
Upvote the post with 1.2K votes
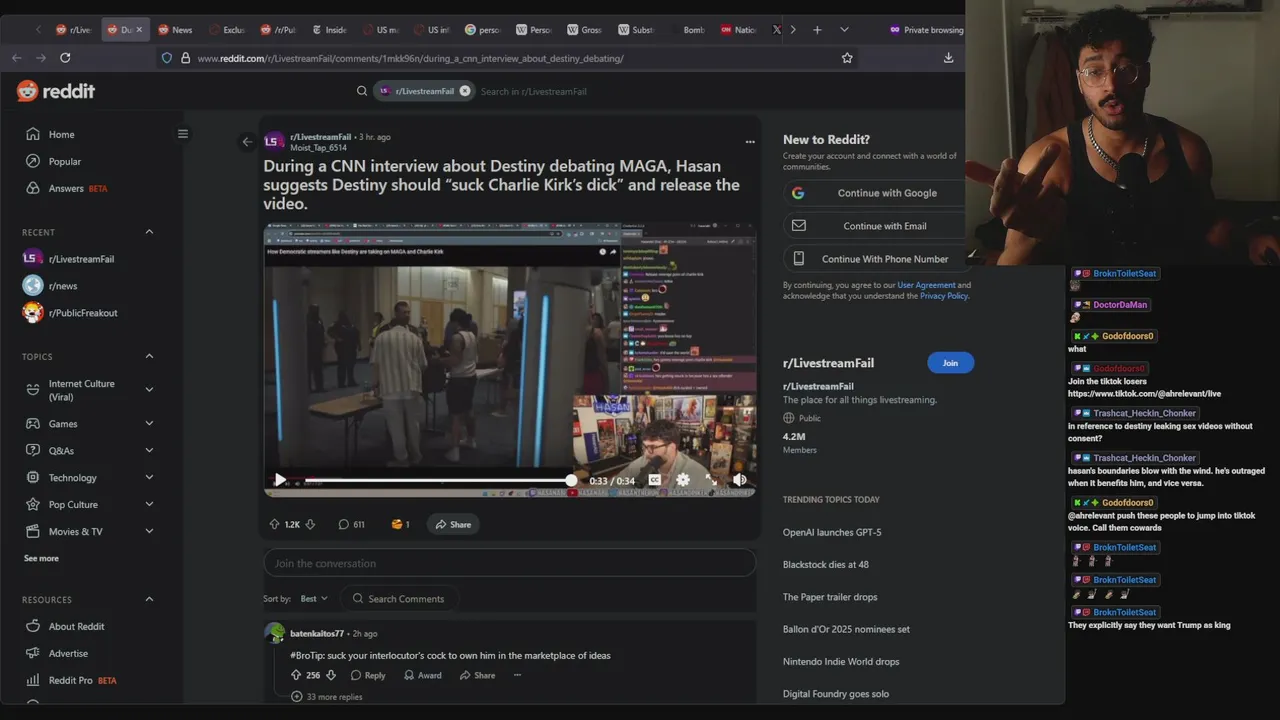coord(274,524)
